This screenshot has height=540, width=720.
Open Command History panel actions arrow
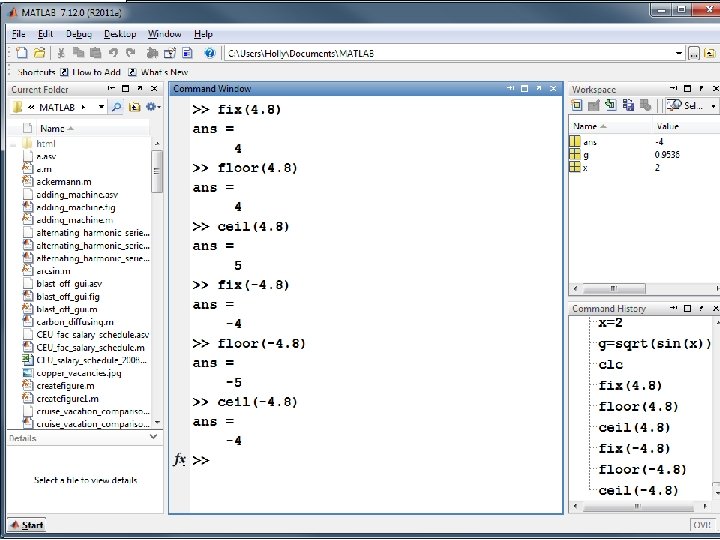coord(673,308)
